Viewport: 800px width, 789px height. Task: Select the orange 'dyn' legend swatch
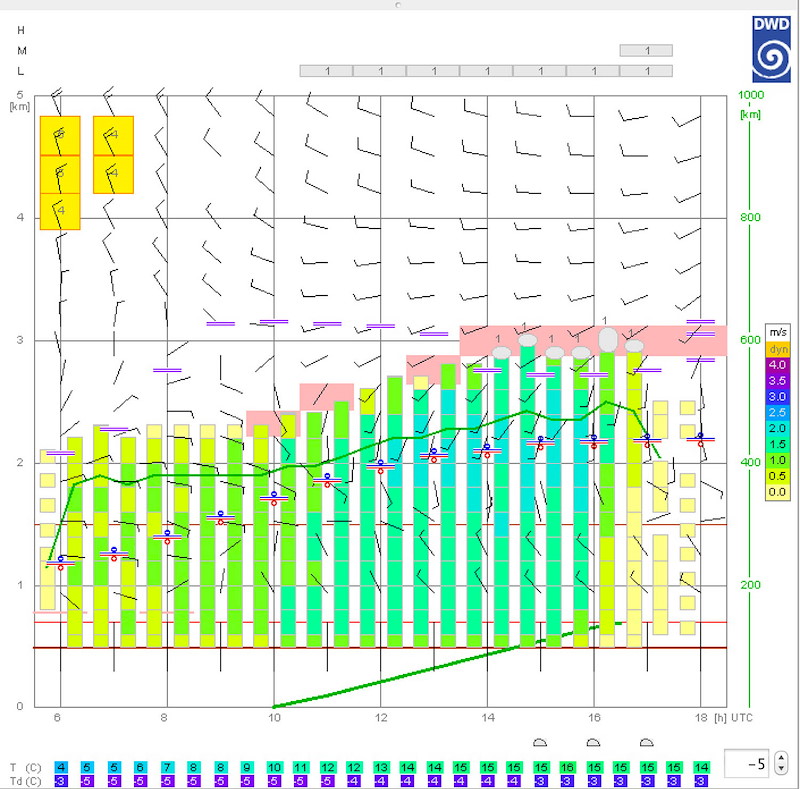coord(778,349)
